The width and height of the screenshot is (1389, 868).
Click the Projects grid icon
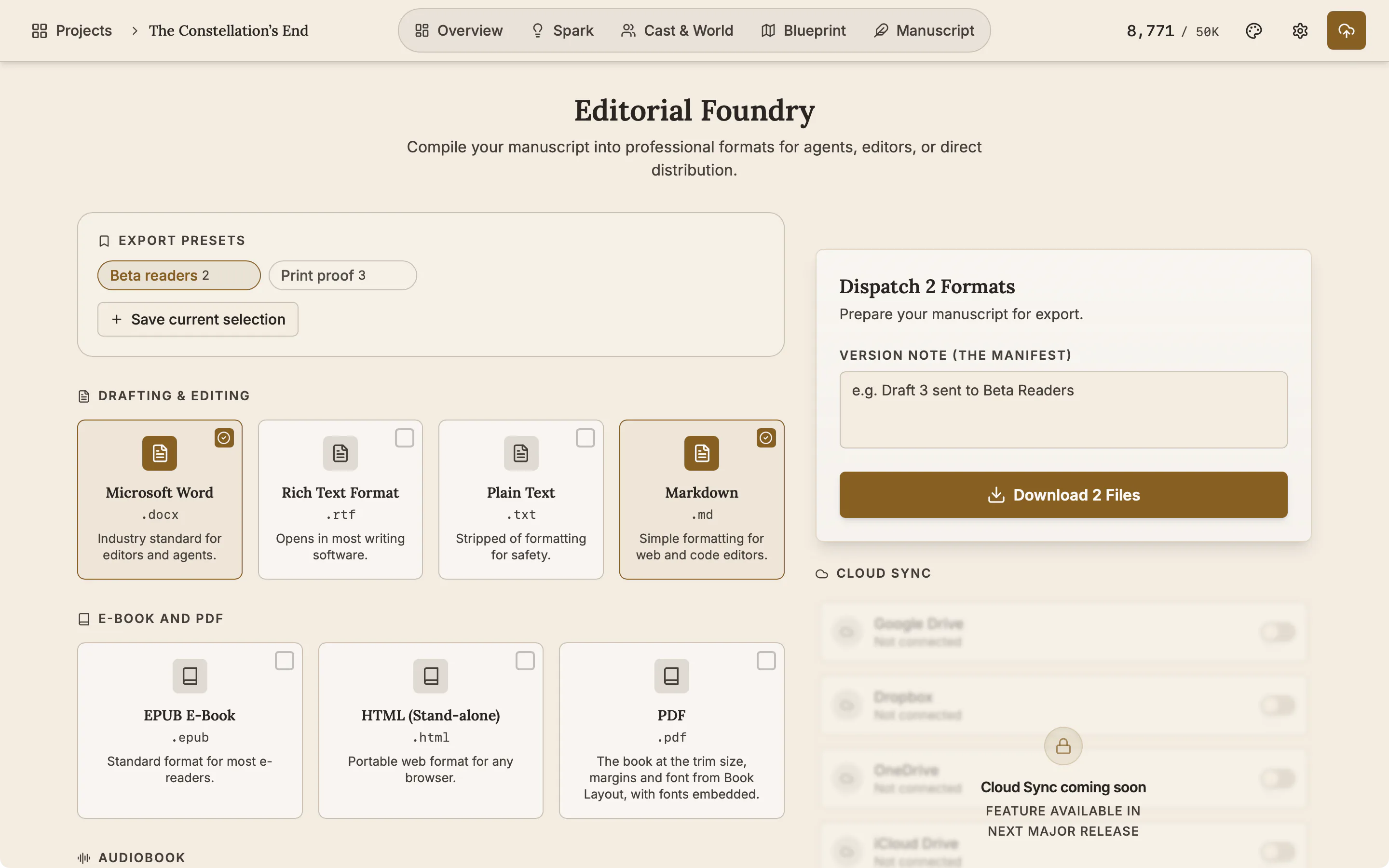tap(40, 30)
